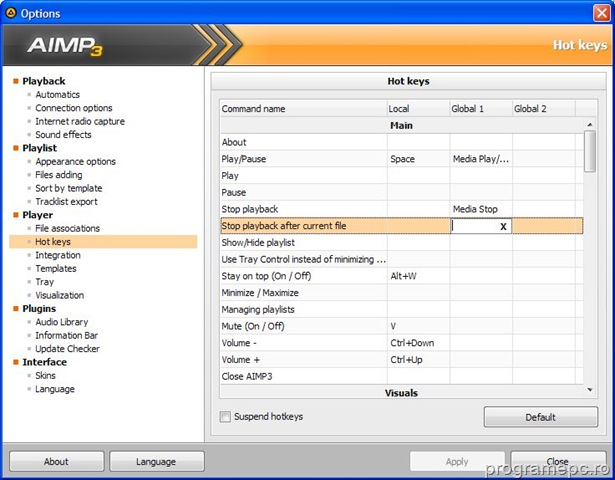Open Tray settings
This screenshot has height=480, width=615.
coord(44,282)
